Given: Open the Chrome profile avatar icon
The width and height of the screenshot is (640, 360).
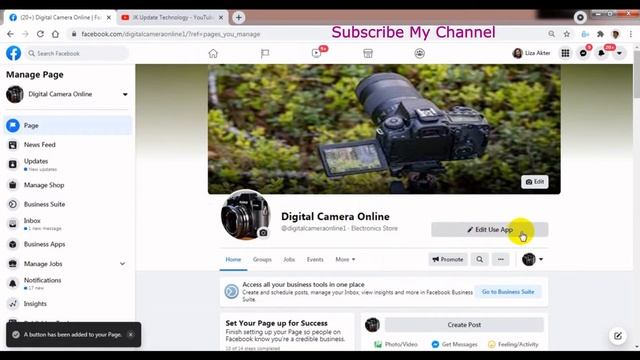Looking at the screenshot, I should click(x=616, y=34).
